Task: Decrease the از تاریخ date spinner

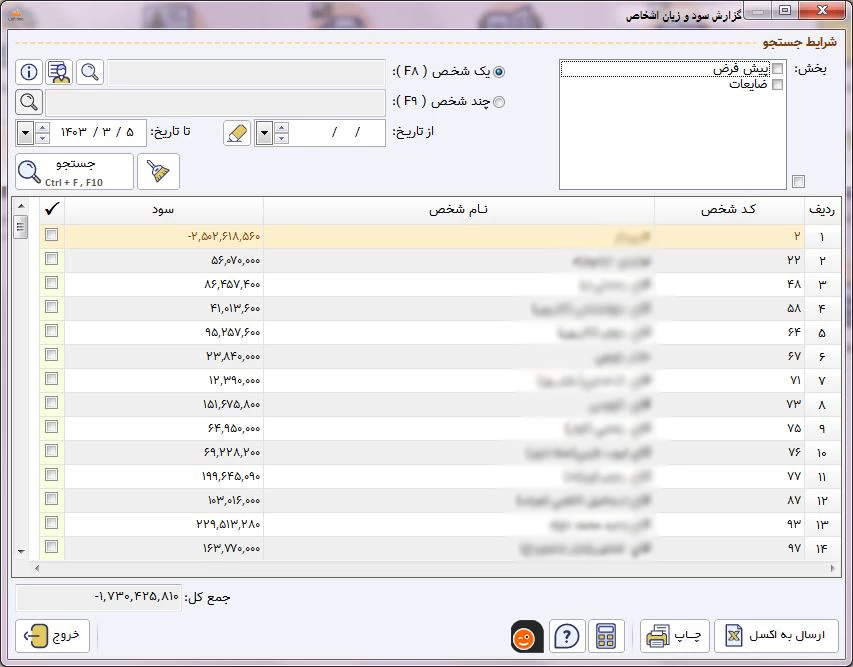Action: click(x=281, y=139)
